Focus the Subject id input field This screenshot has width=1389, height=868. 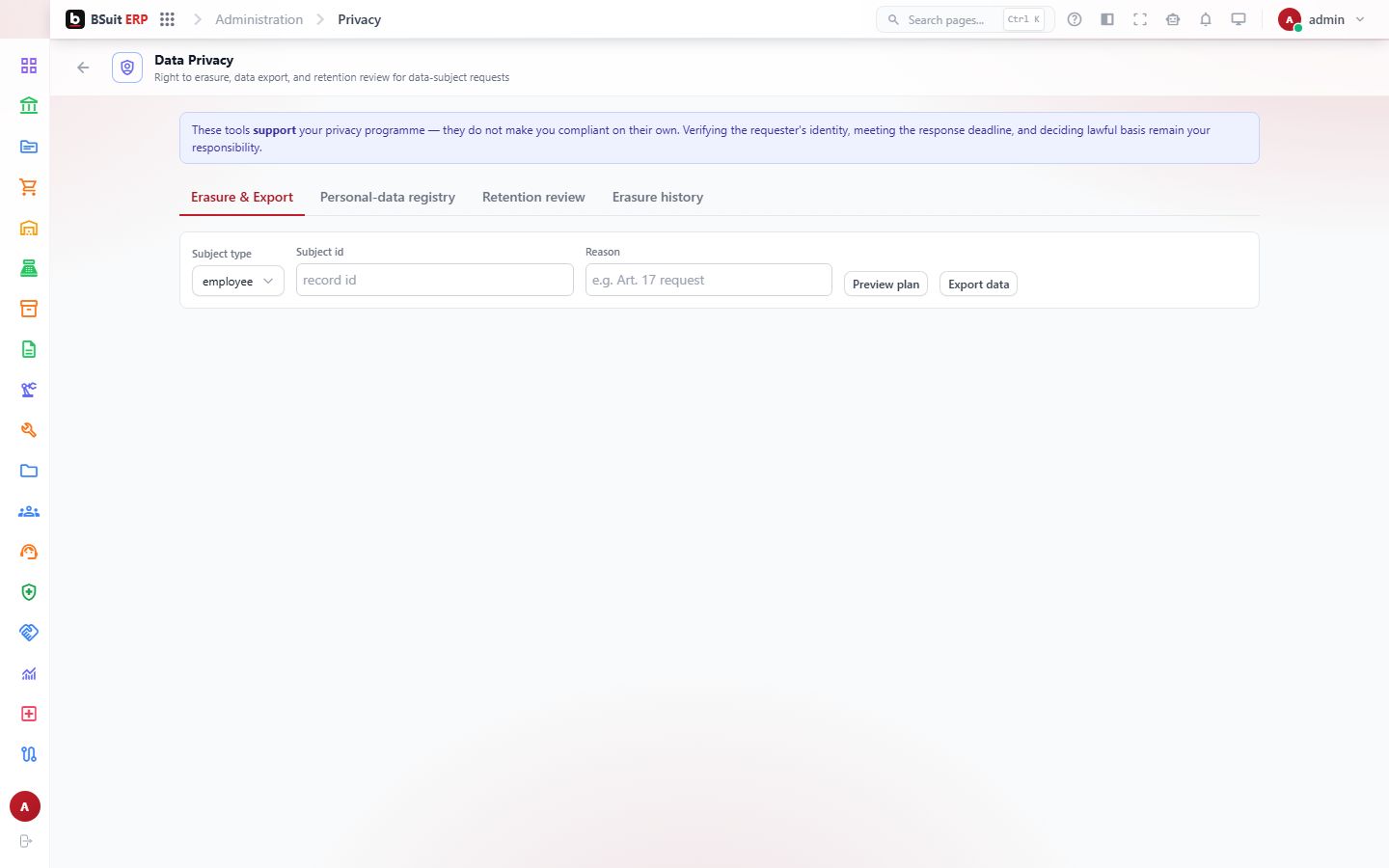tap(435, 280)
